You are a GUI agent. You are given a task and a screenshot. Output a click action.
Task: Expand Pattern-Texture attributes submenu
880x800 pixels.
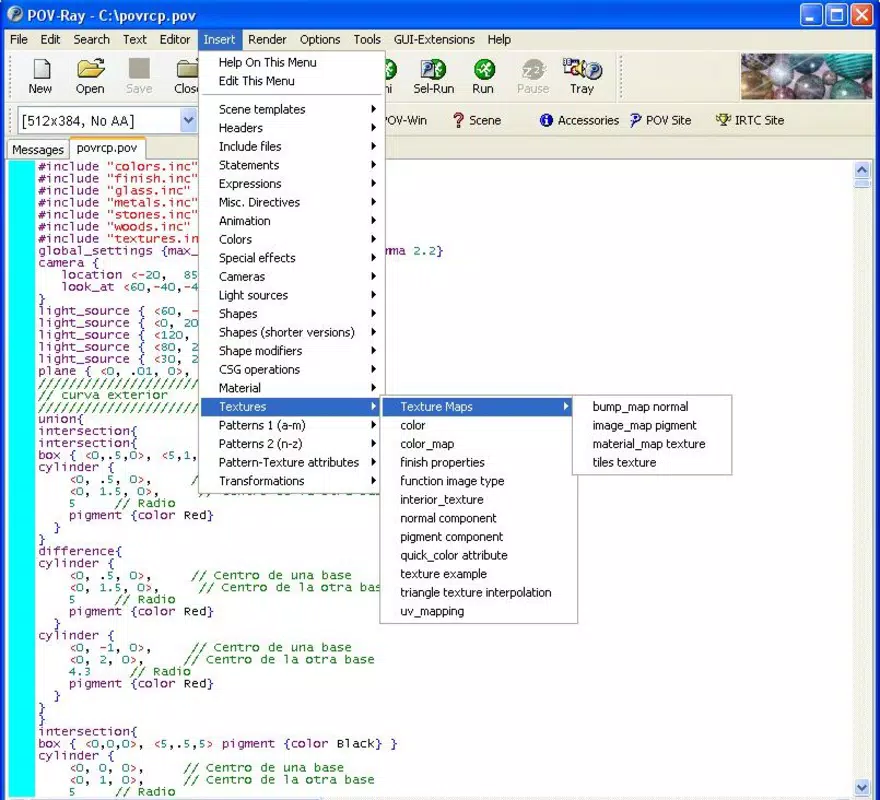tap(291, 462)
